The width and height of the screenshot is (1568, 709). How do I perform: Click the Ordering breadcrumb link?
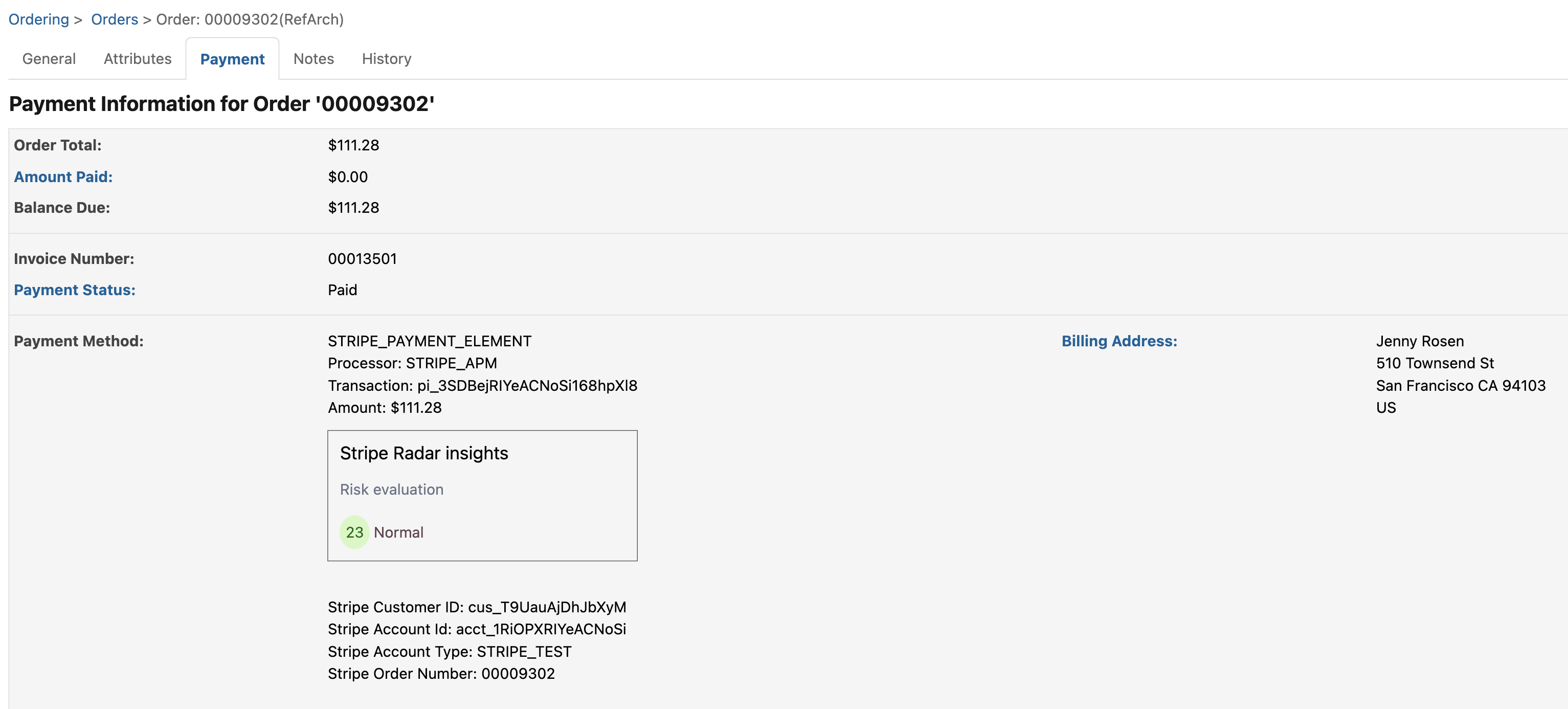point(38,19)
